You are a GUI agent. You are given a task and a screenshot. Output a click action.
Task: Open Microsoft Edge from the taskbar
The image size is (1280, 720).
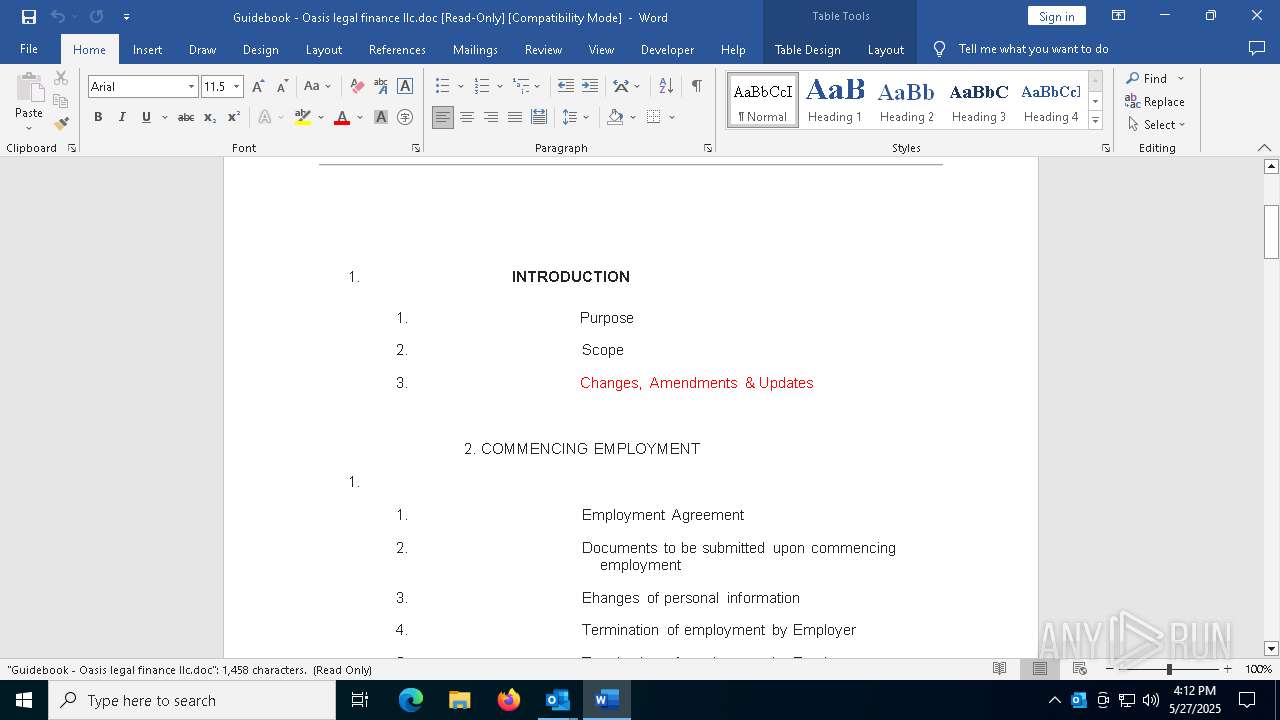[411, 700]
